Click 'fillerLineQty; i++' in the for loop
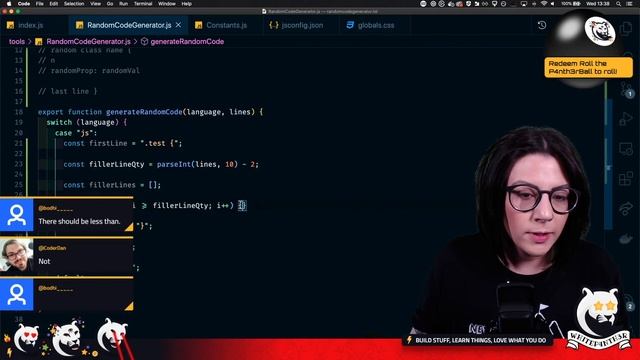Image resolution: width=640 pixels, height=360 pixels. pyautogui.click(x=191, y=206)
